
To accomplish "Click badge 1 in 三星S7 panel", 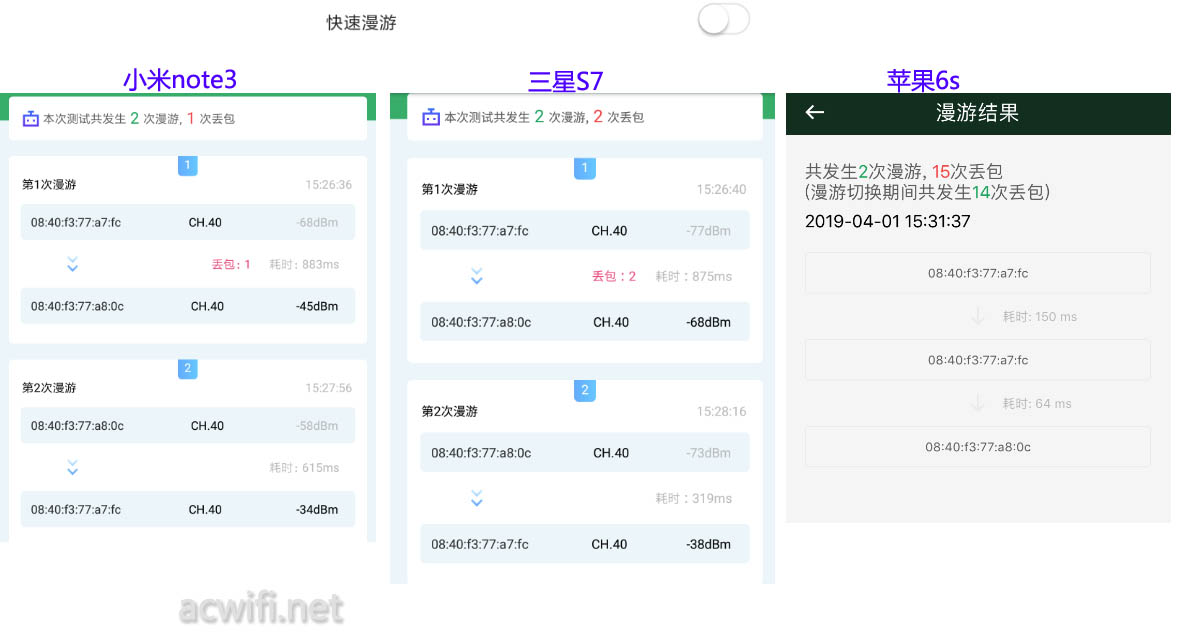I will (x=584, y=168).
